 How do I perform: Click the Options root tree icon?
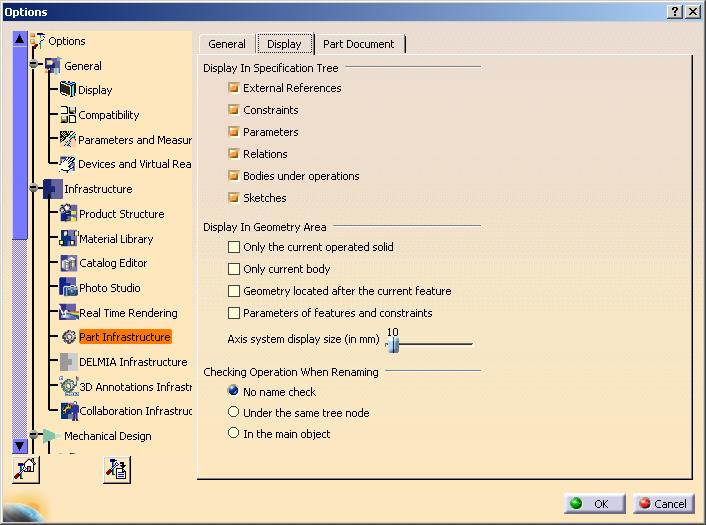[x=37, y=41]
